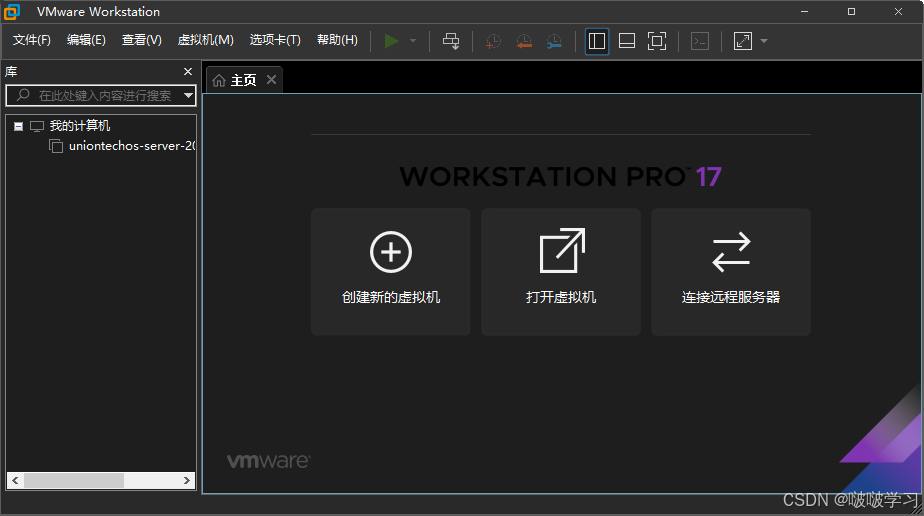Click the library horizontal scrollbar thumb
924x516 pixels.
[74, 481]
